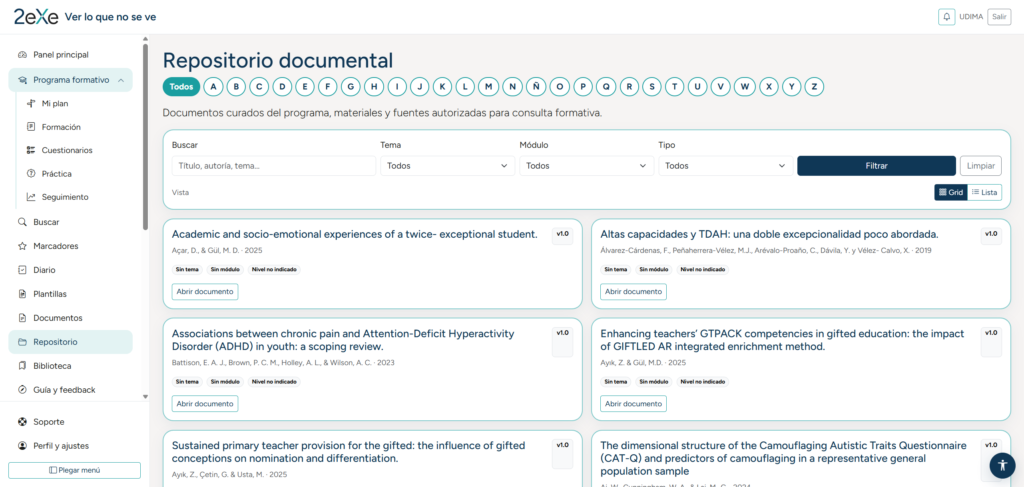This screenshot has height=487, width=1024.
Task: Filter documents by letter W
Action: 744,86
